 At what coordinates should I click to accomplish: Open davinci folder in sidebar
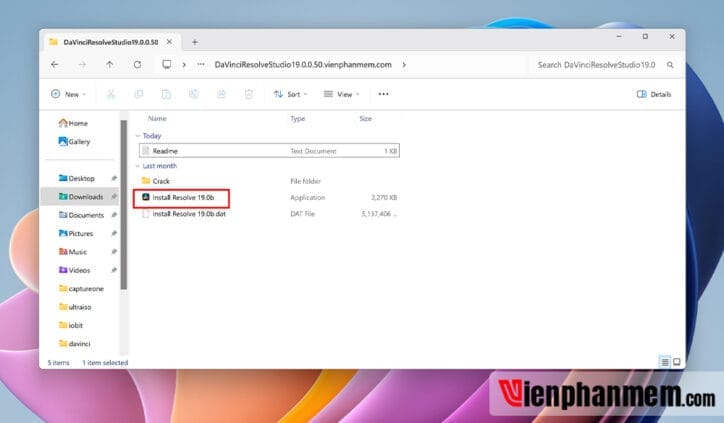[74, 344]
